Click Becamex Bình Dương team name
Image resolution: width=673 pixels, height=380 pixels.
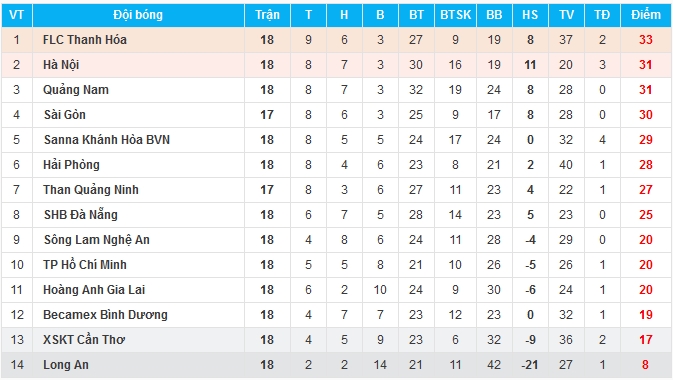click(x=105, y=314)
